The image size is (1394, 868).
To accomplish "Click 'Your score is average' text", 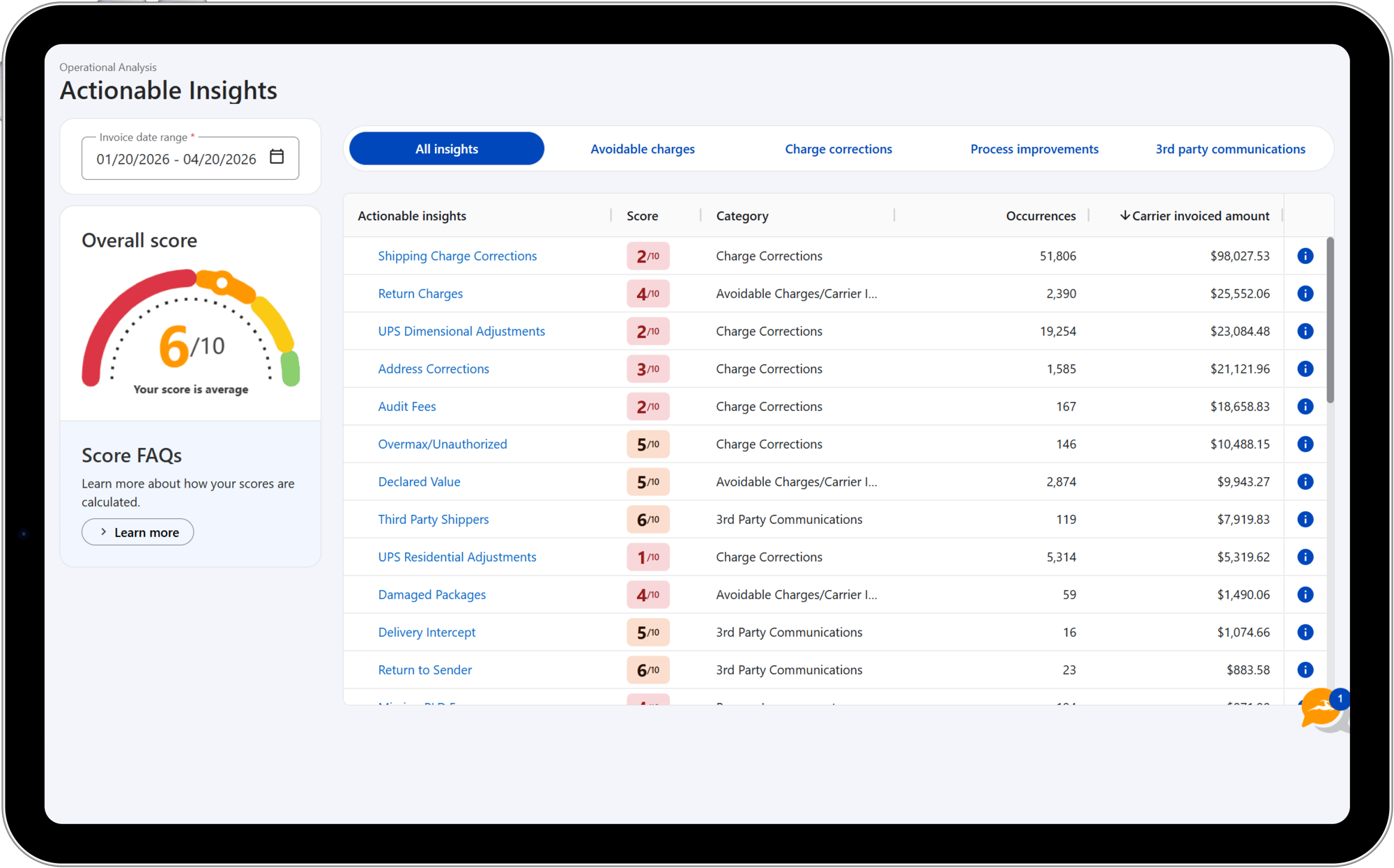I will (x=191, y=389).
